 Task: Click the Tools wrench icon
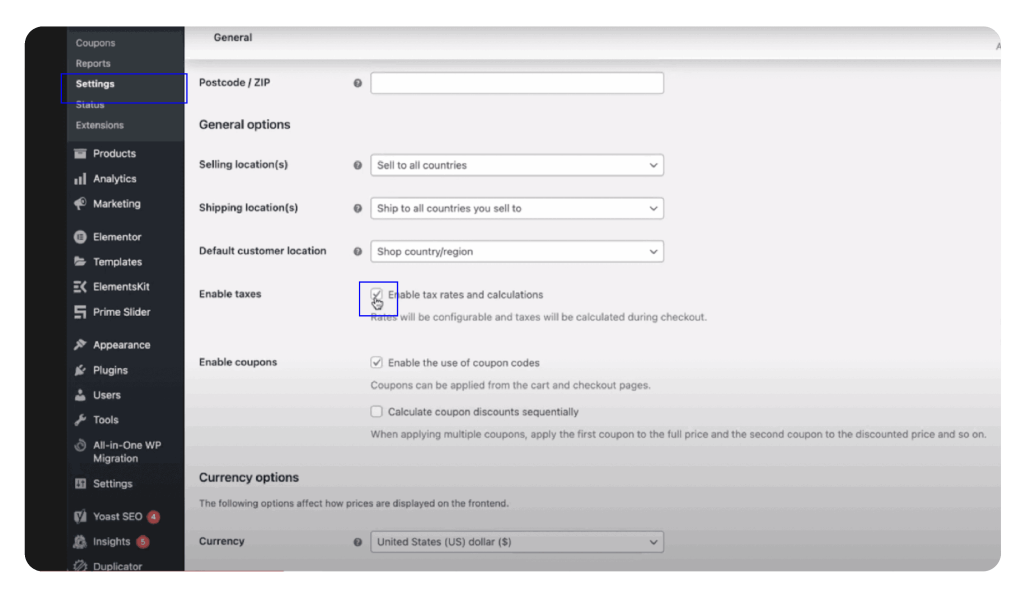tap(80, 420)
